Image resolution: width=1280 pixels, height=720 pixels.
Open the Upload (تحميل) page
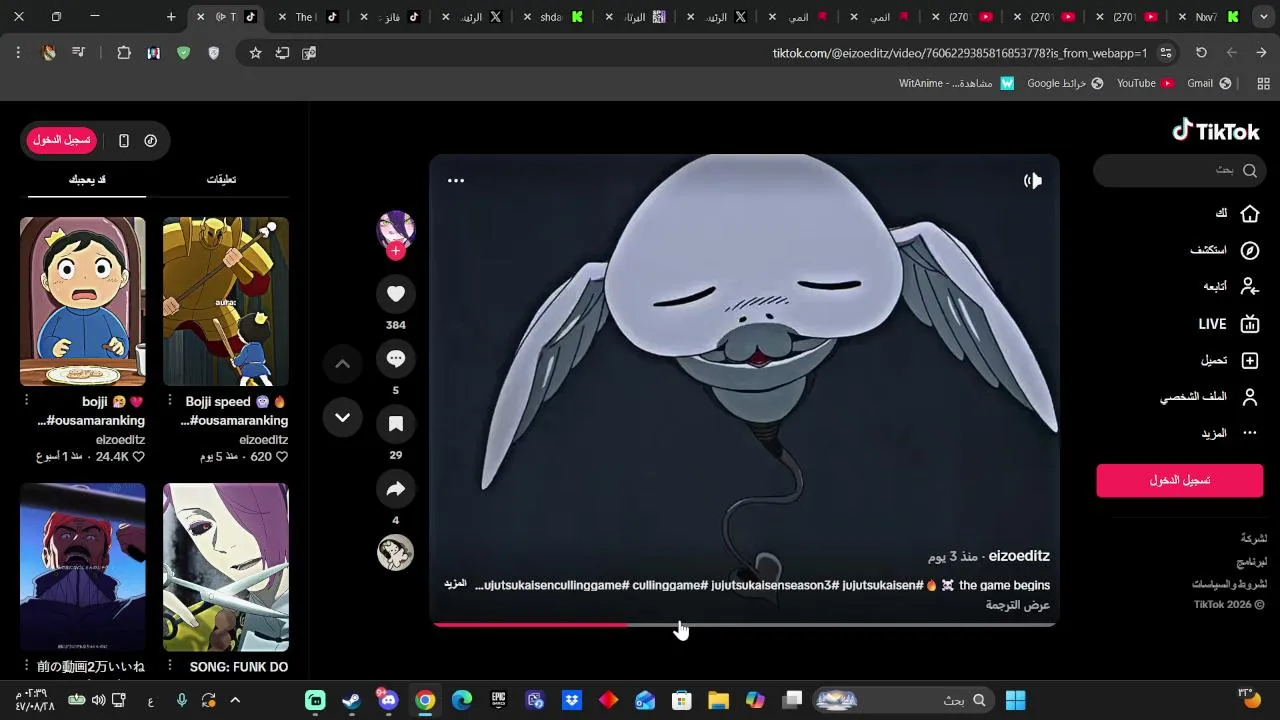[x=1230, y=360]
